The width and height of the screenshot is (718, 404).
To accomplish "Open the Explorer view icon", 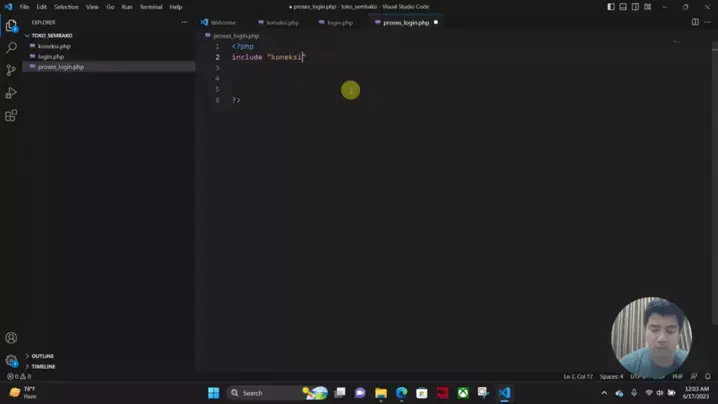I will (x=11, y=25).
